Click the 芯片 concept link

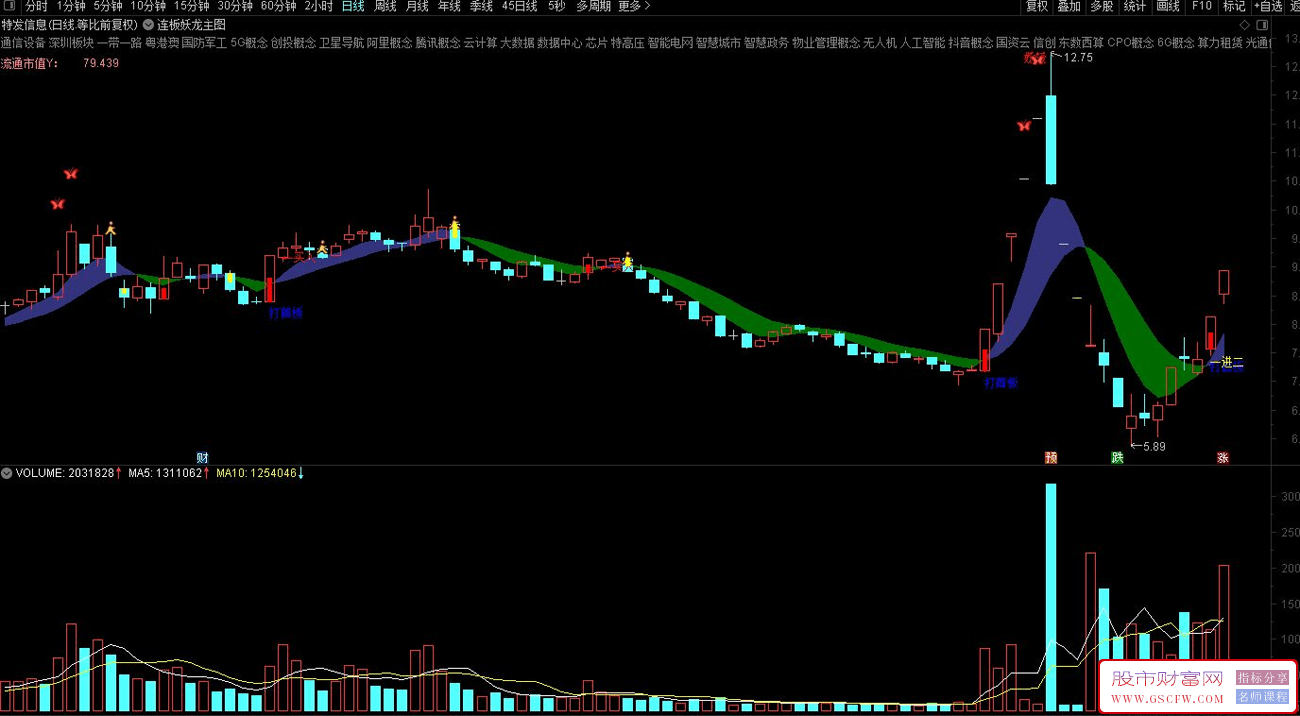596,43
